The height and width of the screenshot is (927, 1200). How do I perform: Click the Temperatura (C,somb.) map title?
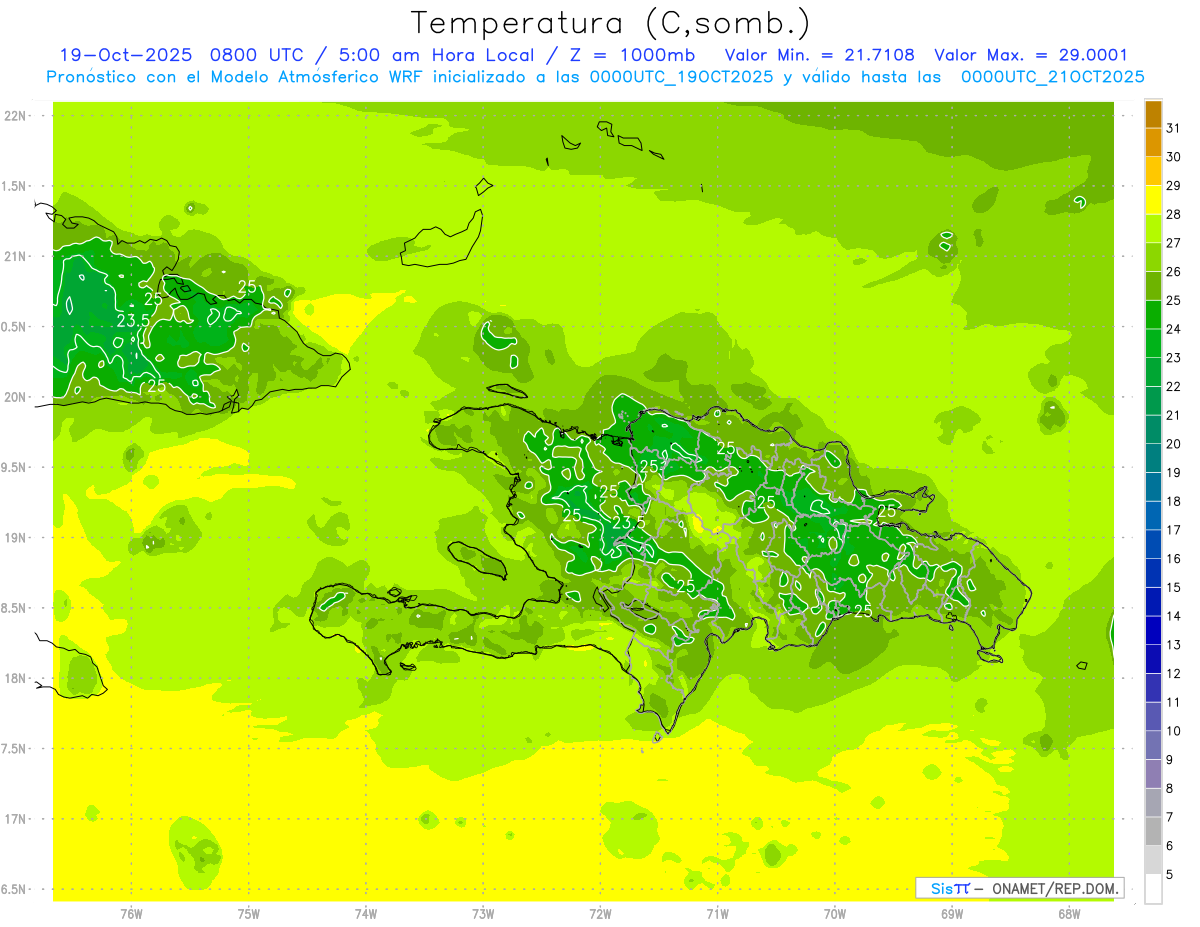point(611,22)
